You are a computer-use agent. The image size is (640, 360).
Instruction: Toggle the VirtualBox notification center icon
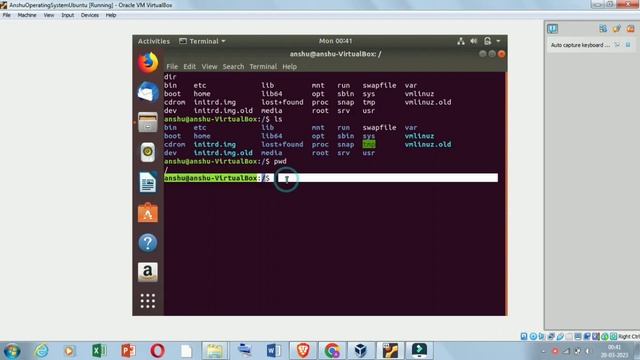(x=552, y=28)
